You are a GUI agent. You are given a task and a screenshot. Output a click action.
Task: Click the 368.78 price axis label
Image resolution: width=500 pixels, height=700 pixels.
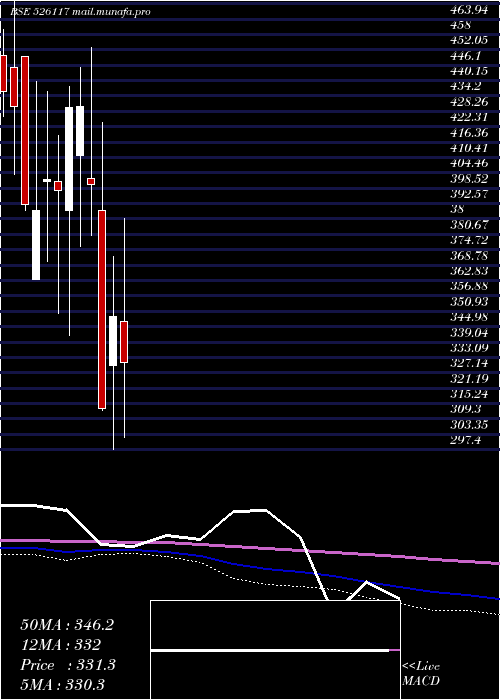[469, 255]
